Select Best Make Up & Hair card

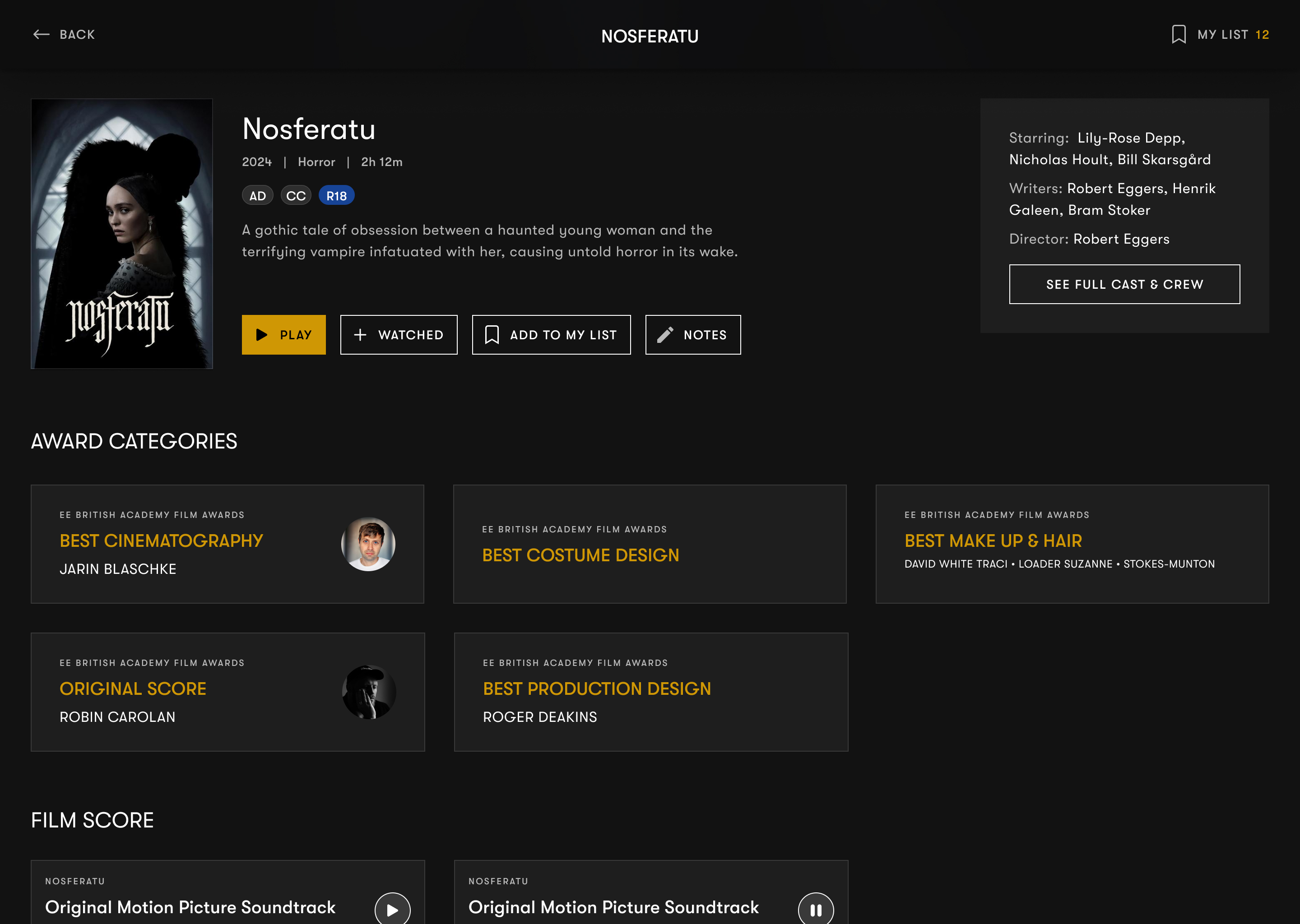[1072, 544]
